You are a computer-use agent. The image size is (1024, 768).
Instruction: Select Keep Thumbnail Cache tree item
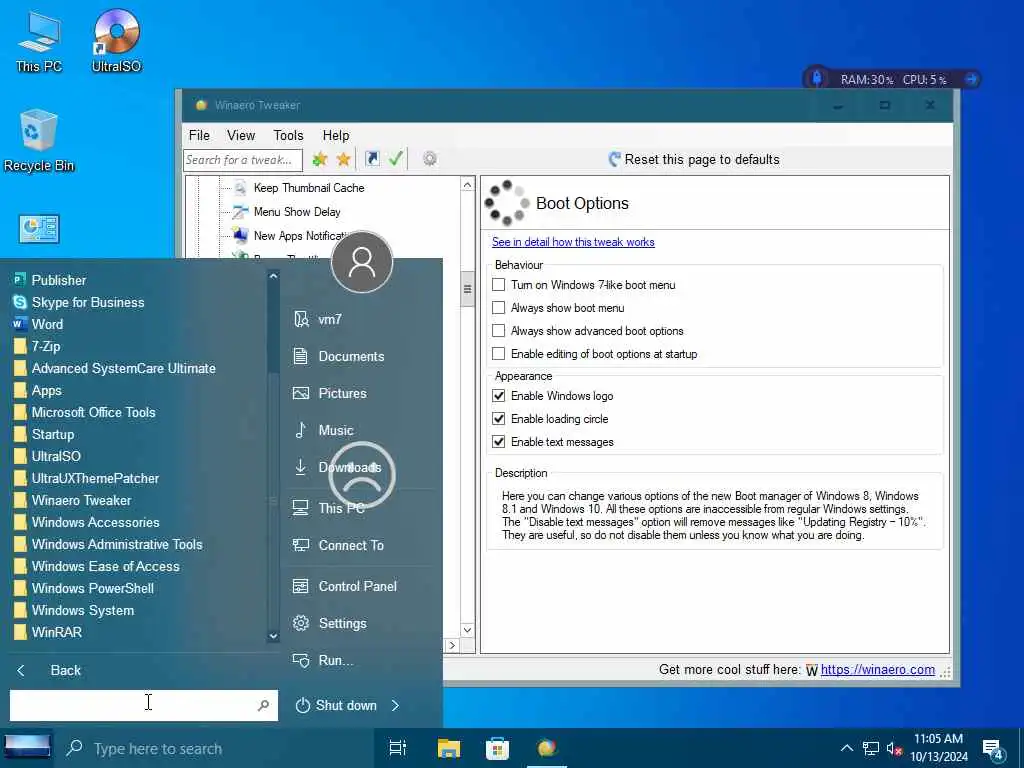[x=309, y=188]
